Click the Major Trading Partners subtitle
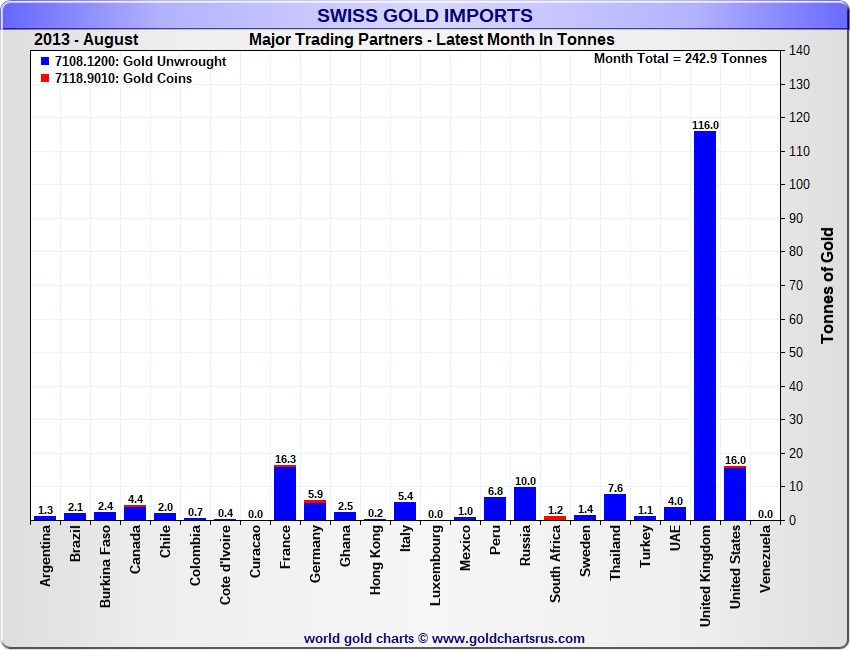 tap(431, 40)
